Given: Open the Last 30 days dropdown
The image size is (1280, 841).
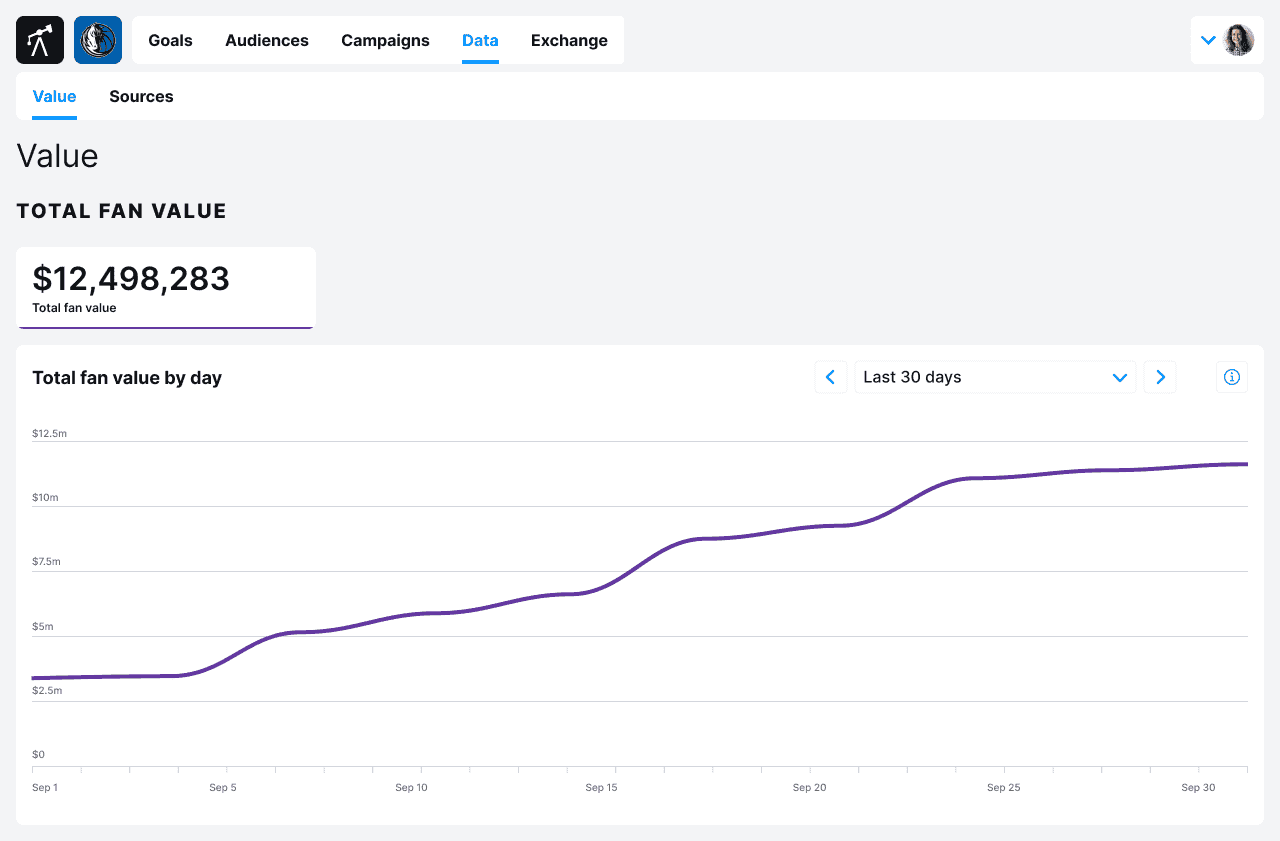Looking at the screenshot, I should (994, 377).
